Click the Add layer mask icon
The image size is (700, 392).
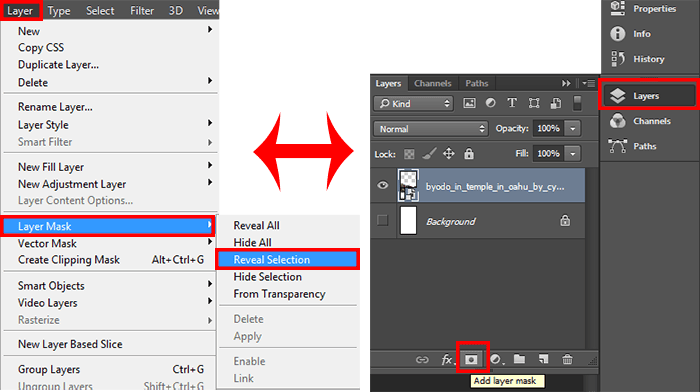471,359
